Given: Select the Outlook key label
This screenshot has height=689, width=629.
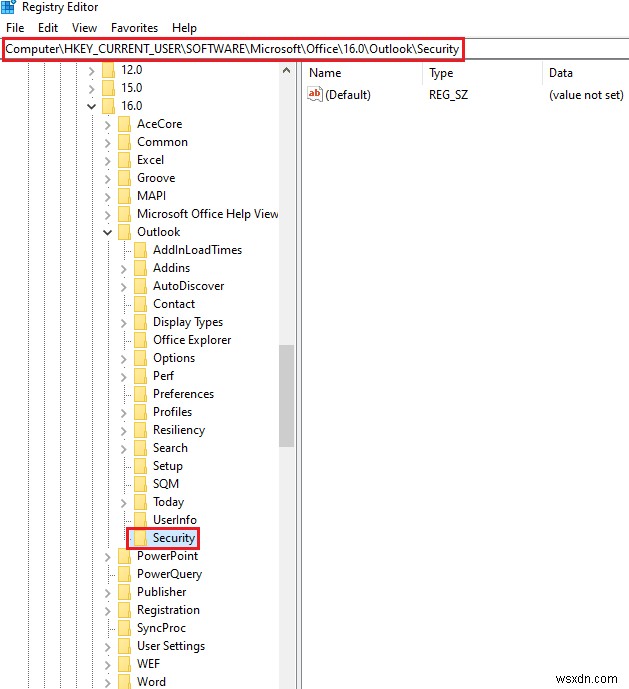Looking at the screenshot, I should pos(159,232).
